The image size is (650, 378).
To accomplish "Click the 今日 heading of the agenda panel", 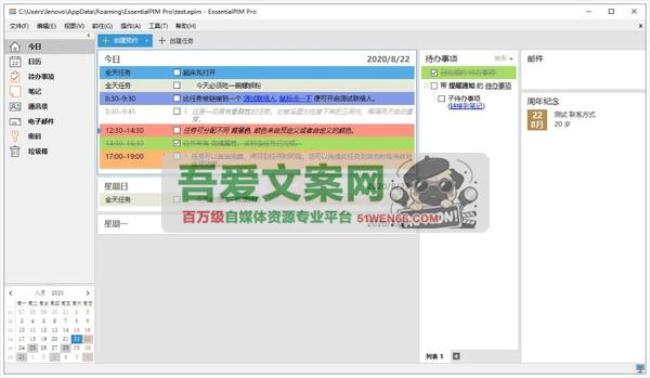I will point(112,59).
